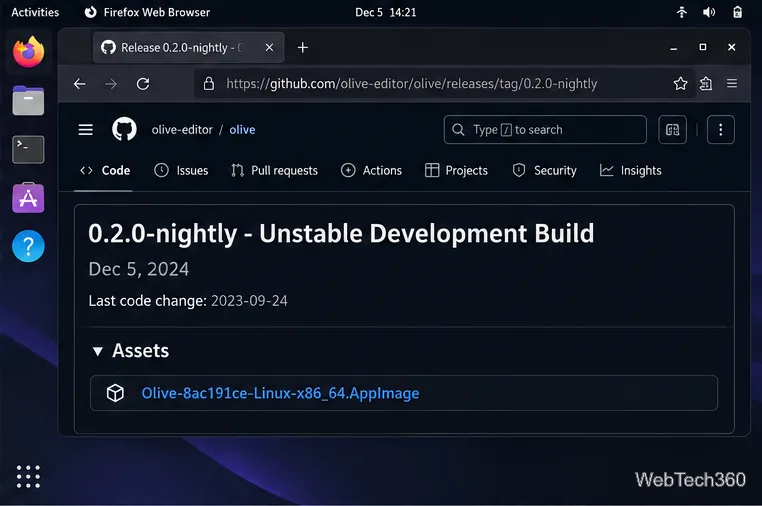Open Software app from the dock

(x=28, y=198)
